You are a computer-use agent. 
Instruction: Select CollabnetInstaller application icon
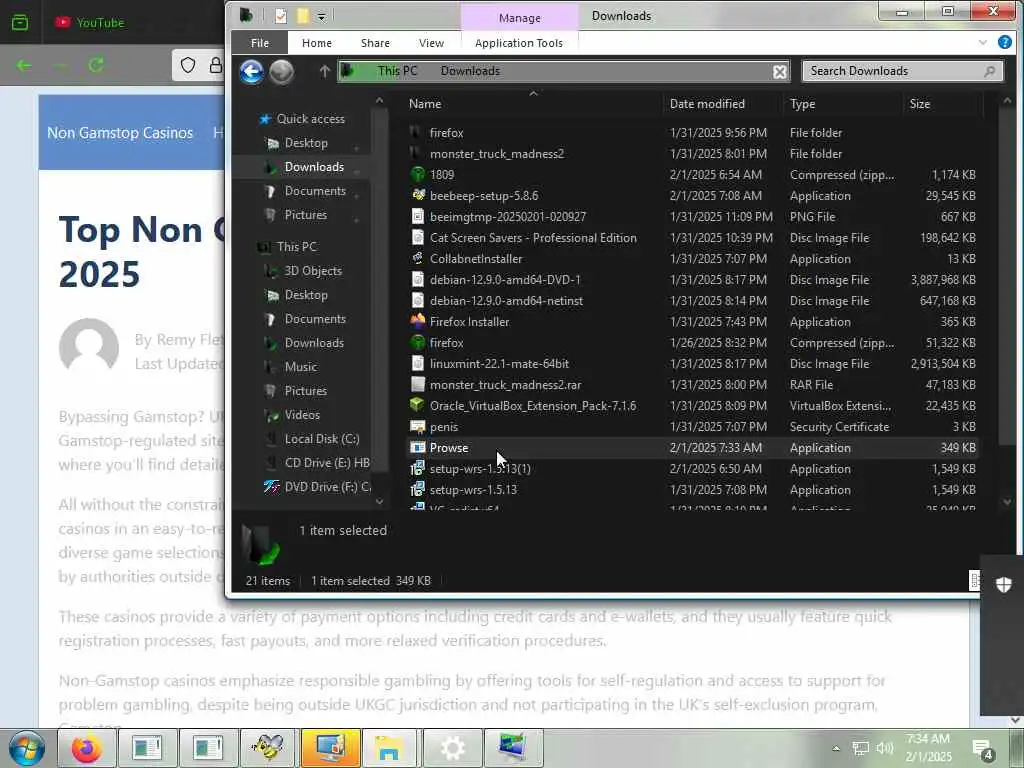click(418, 259)
